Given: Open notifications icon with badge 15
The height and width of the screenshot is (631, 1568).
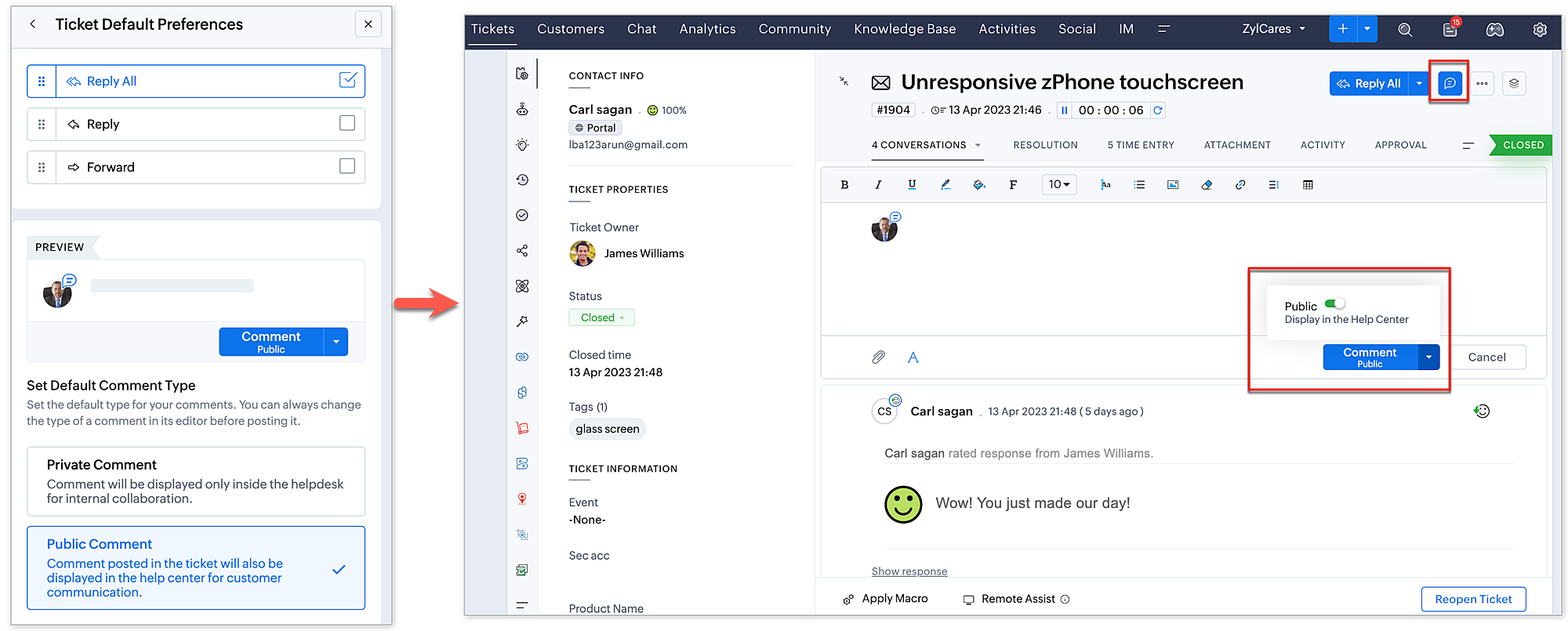Looking at the screenshot, I should 1450,29.
